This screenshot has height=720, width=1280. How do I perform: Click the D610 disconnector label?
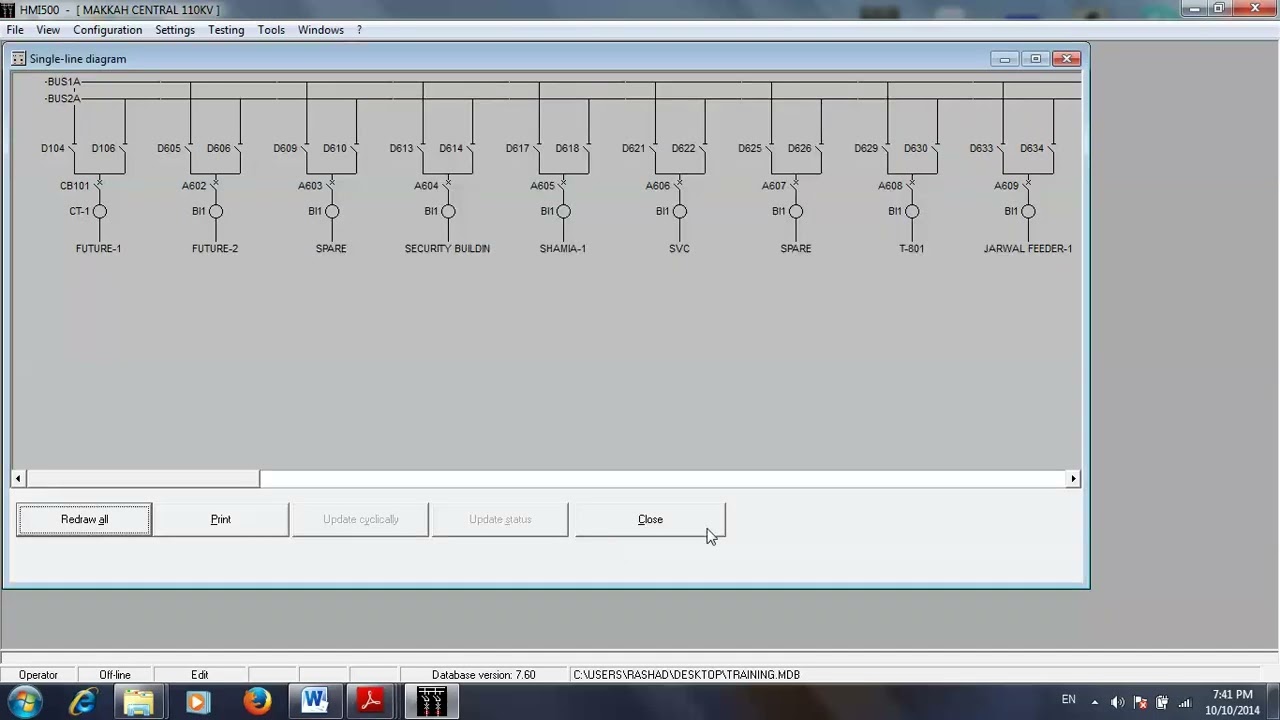335,148
